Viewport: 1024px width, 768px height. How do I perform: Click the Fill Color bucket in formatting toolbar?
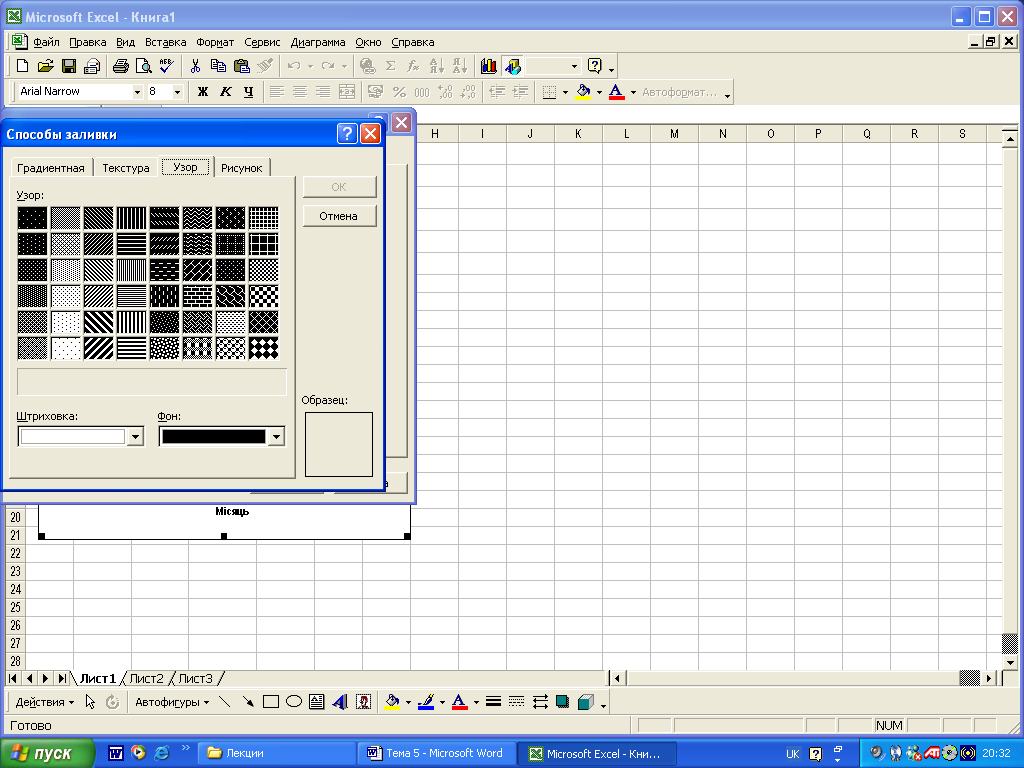[583, 92]
